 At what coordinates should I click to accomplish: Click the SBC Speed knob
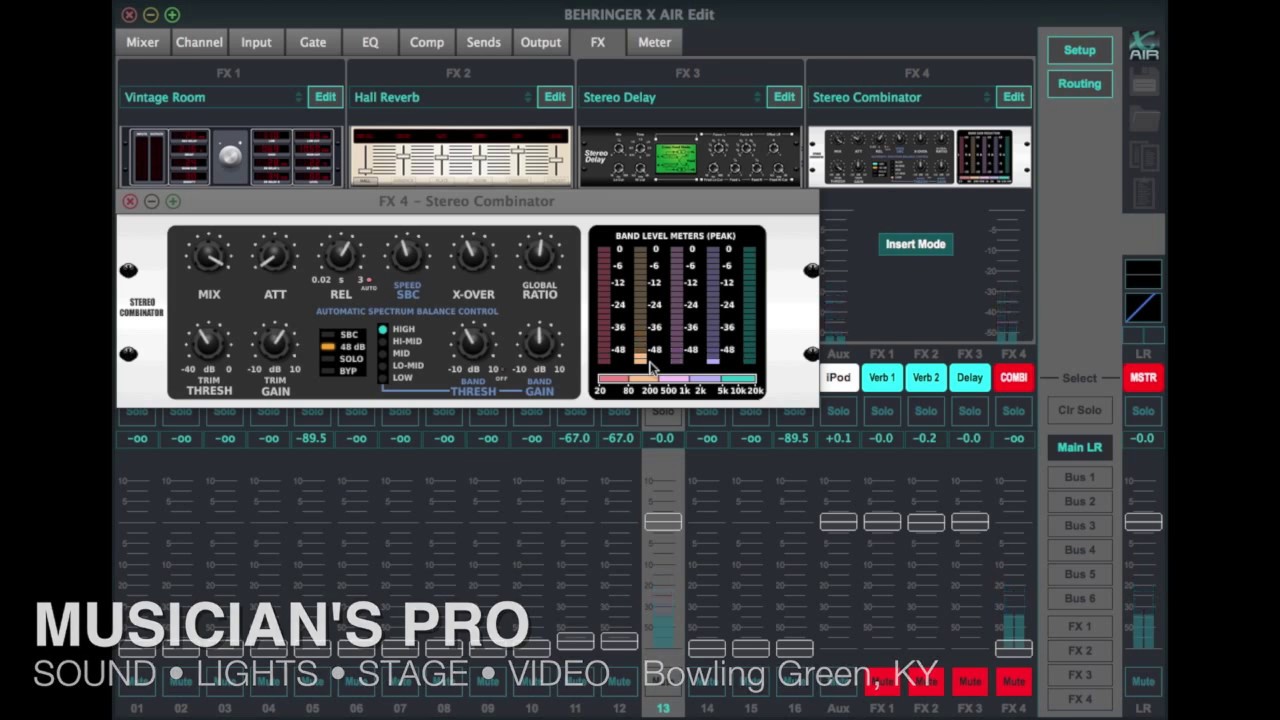pyautogui.click(x=407, y=255)
